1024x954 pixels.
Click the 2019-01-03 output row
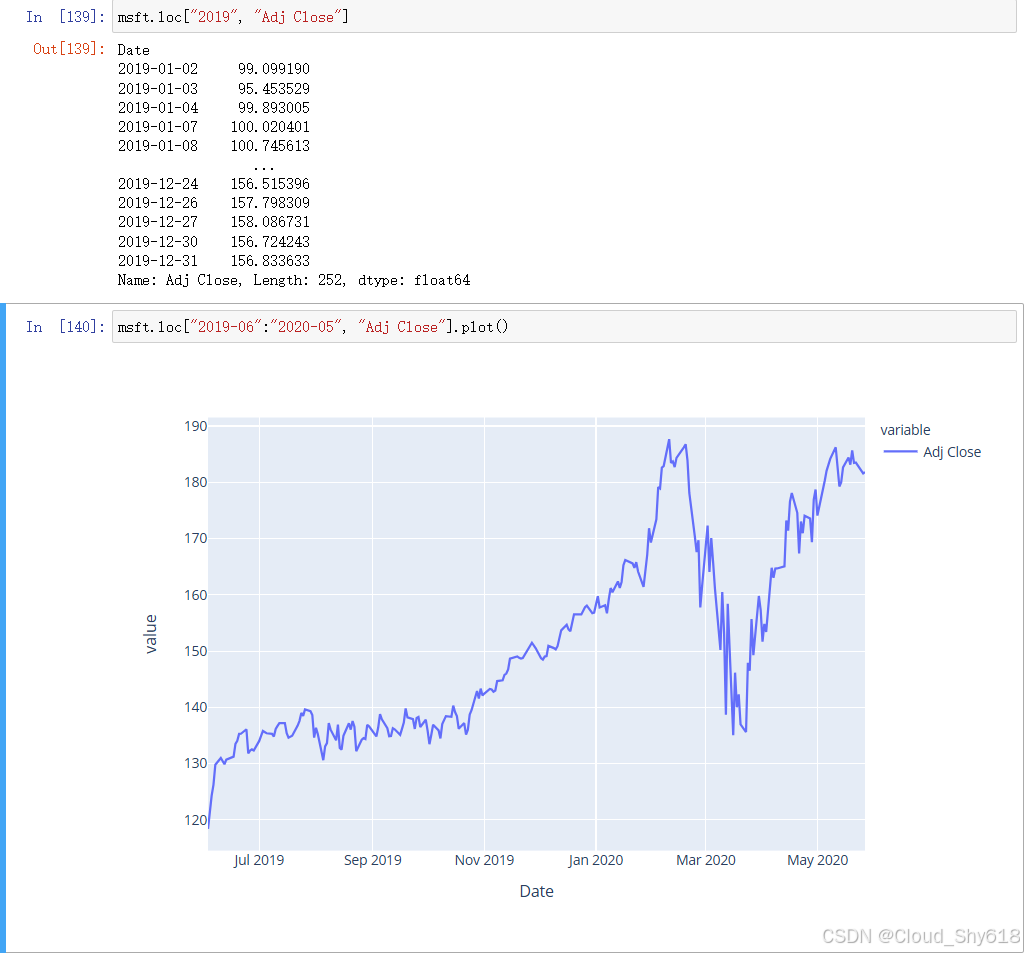214,88
